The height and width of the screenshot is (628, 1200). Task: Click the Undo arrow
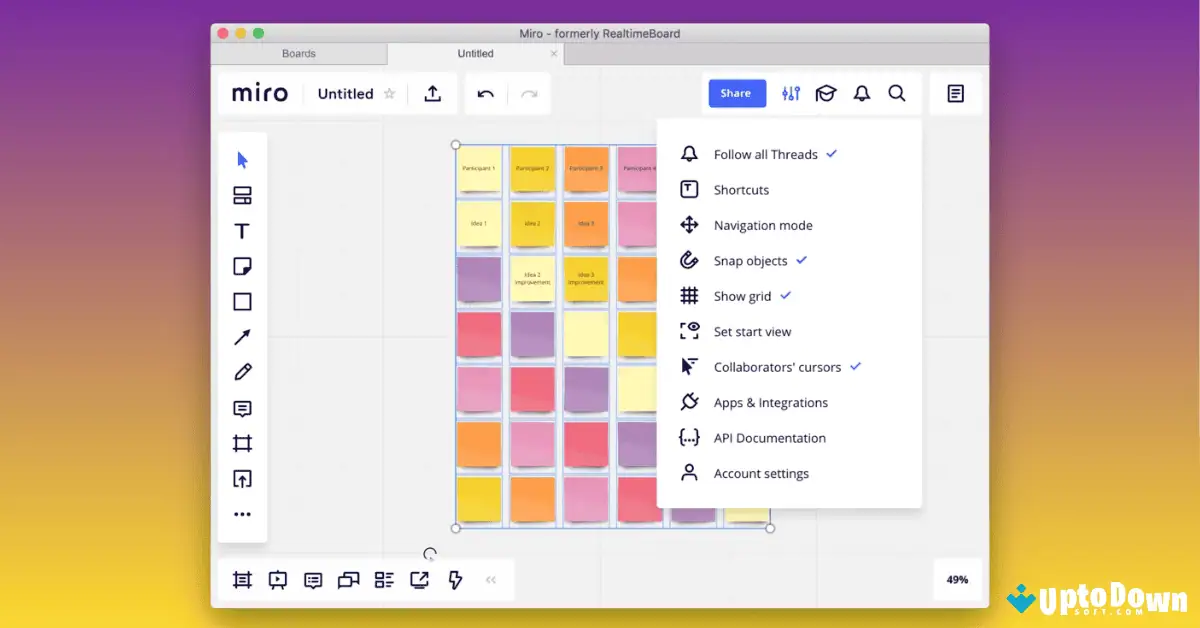pos(486,93)
